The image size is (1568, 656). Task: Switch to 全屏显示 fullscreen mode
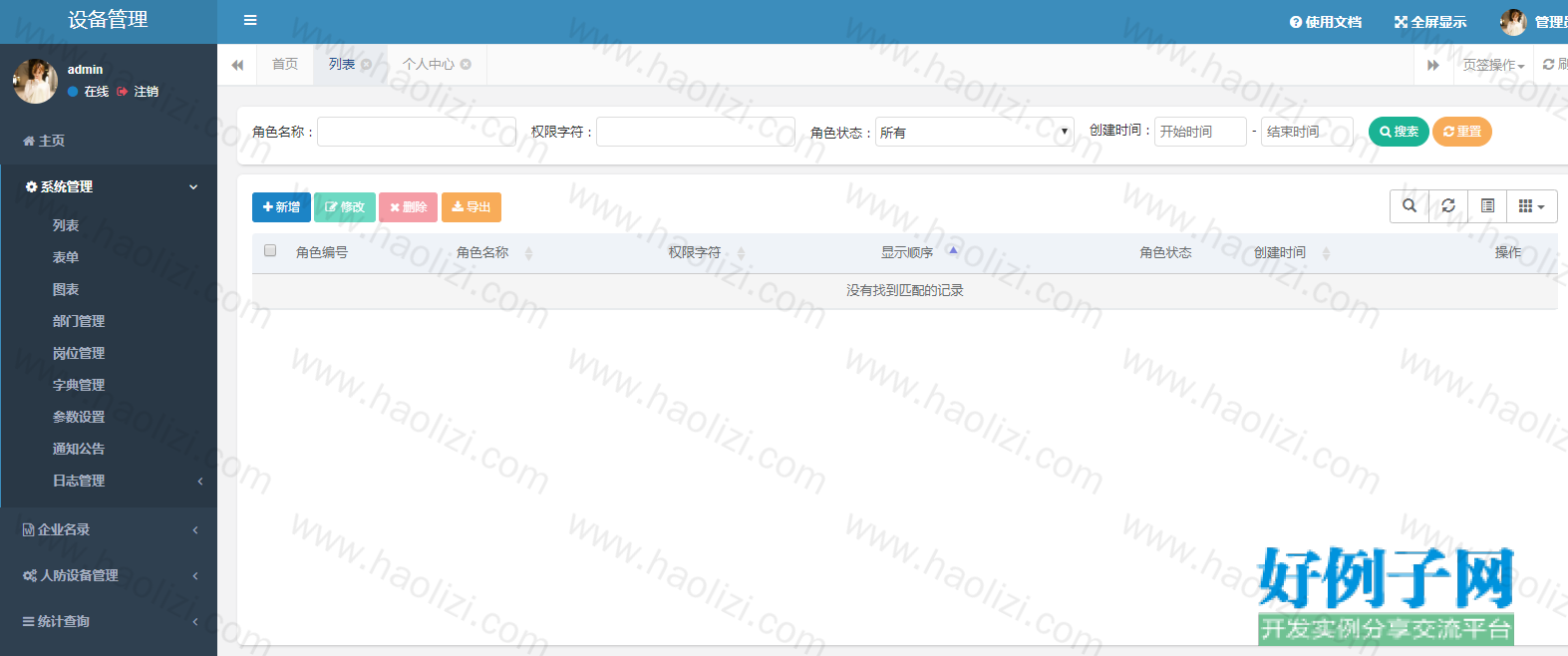pyautogui.click(x=1430, y=22)
